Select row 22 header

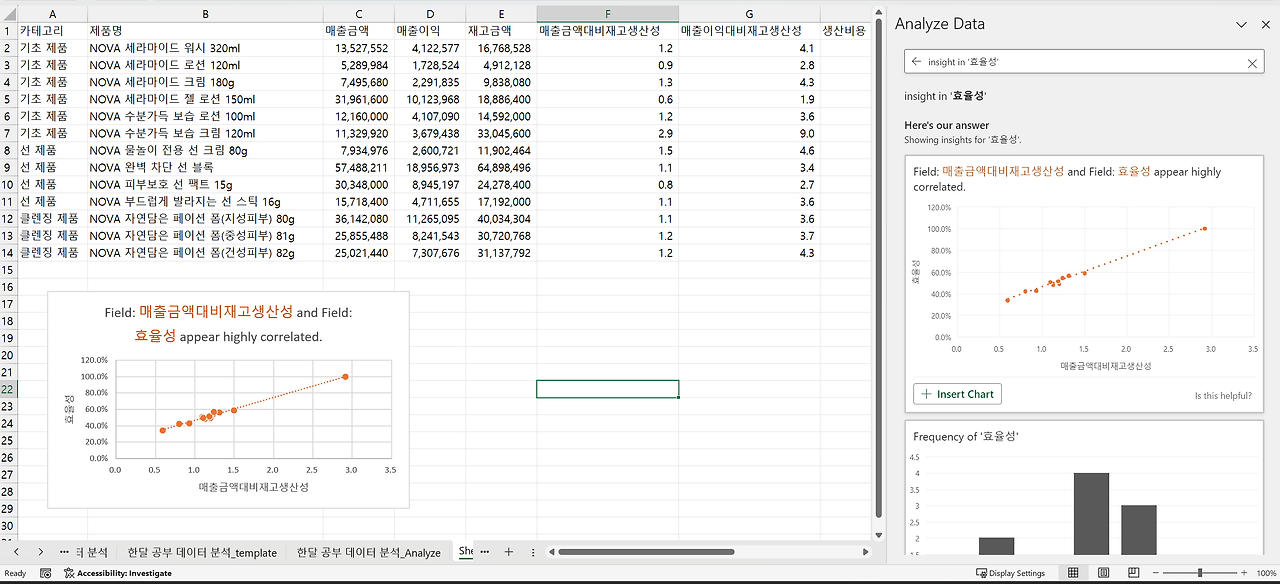click(x=9, y=389)
